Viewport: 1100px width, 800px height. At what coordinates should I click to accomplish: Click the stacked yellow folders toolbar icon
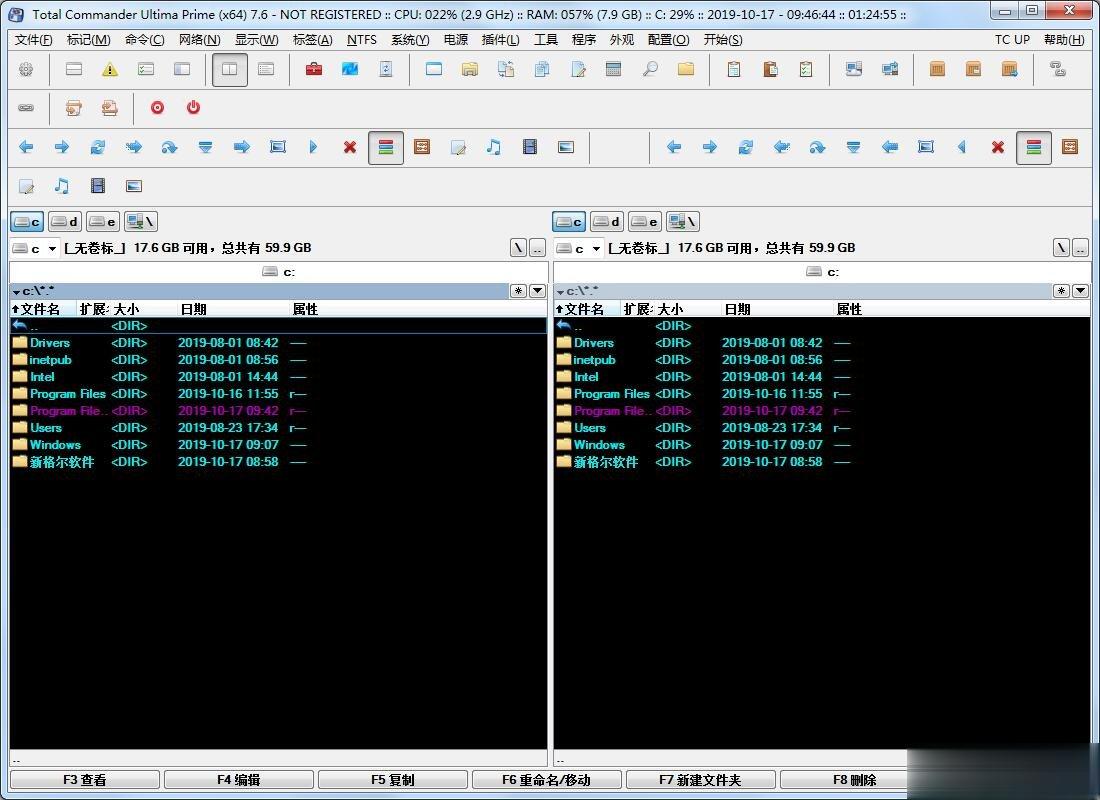point(469,69)
